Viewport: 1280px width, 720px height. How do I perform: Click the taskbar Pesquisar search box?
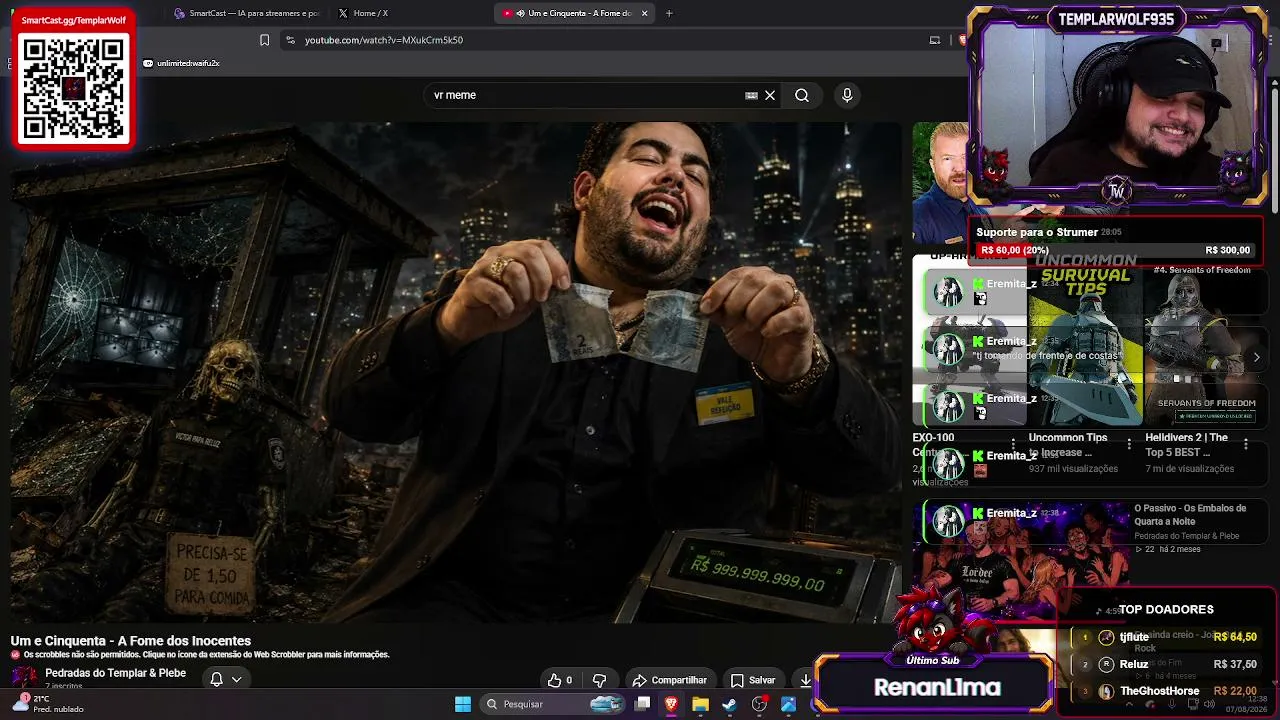[553, 704]
